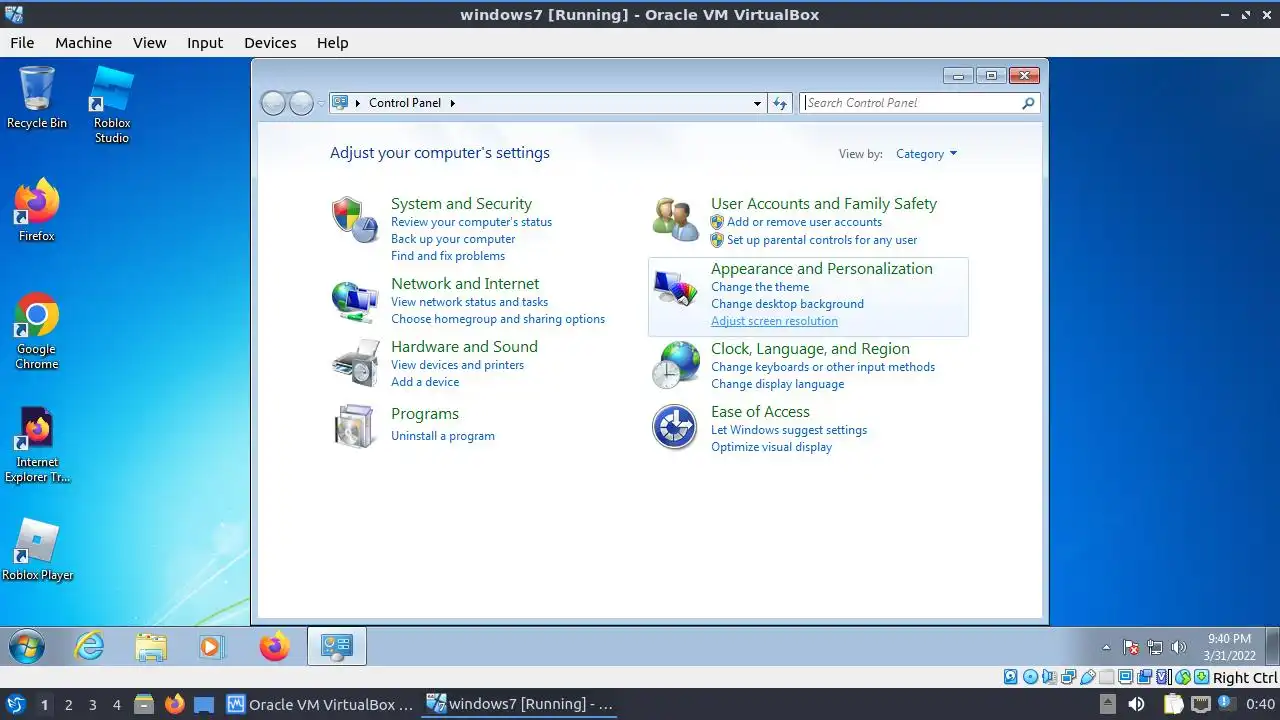1280x720 pixels.
Task: Click the Hardware and Sound printer icon
Action: click(355, 363)
